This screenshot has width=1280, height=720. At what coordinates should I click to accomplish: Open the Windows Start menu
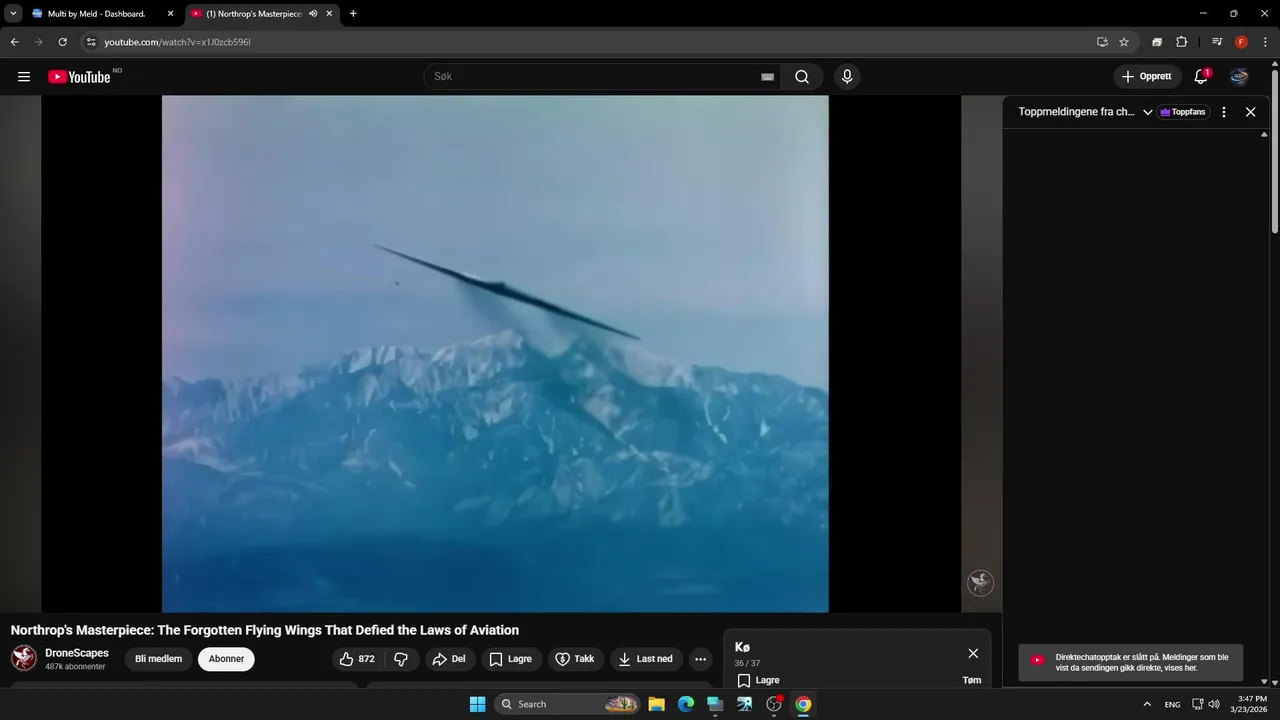[477, 704]
